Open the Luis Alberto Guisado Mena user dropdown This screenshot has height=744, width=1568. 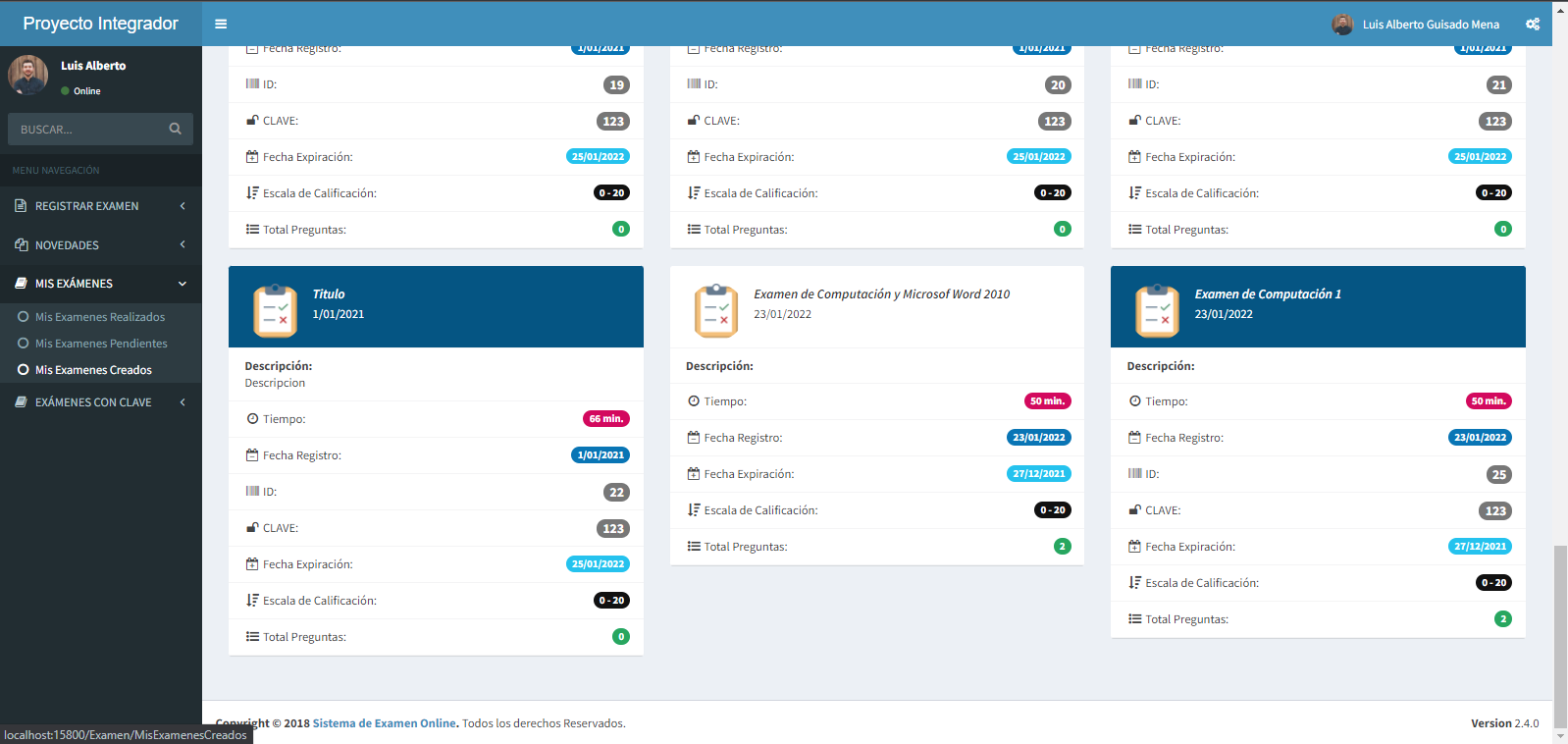[x=1416, y=24]
